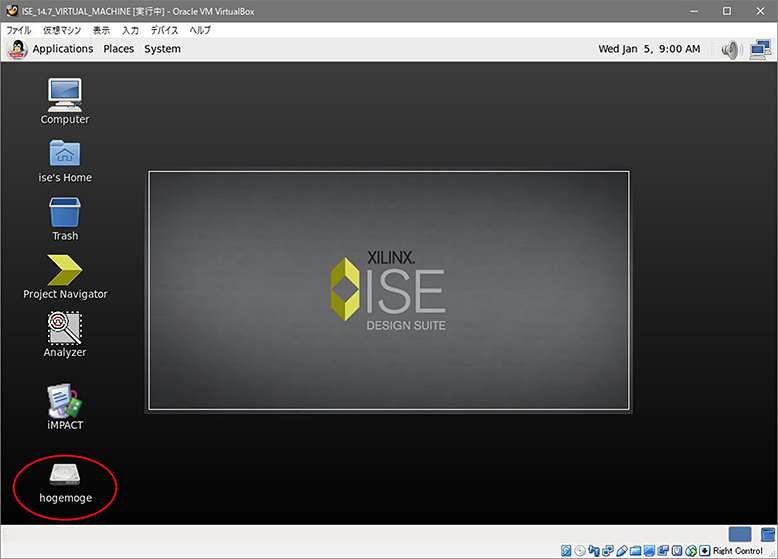The width and height of the screenshot is (778, 559).
Task: Click the USB devices status icon
Action: (x=622, y=551)
